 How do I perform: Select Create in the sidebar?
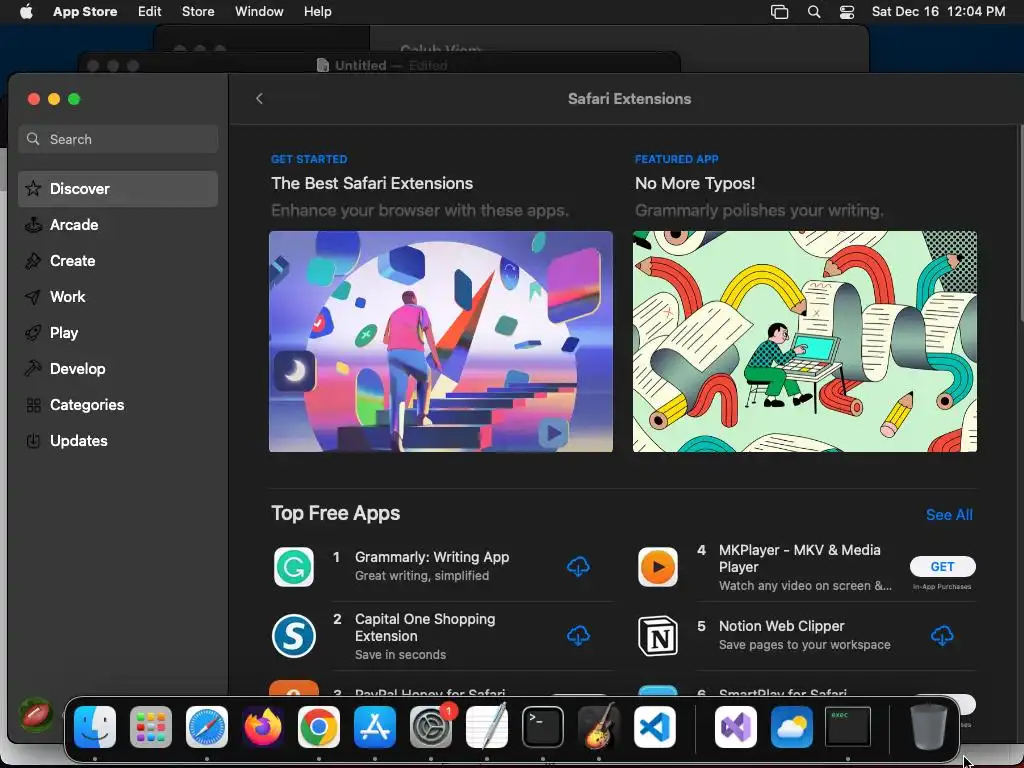[x=118, y=261]
